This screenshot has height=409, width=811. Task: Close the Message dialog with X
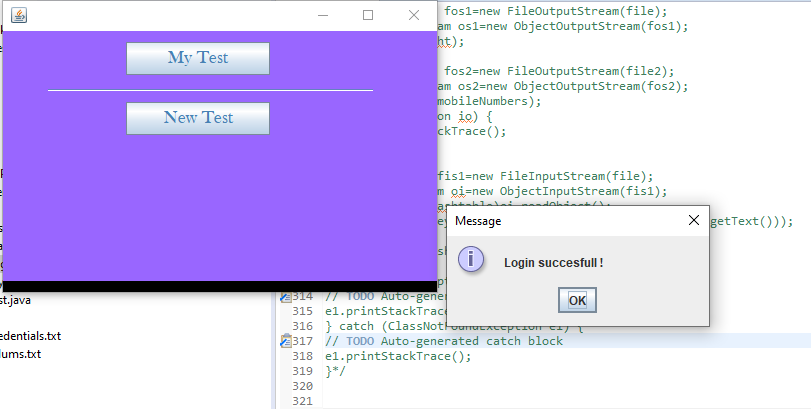pos(694,220)
